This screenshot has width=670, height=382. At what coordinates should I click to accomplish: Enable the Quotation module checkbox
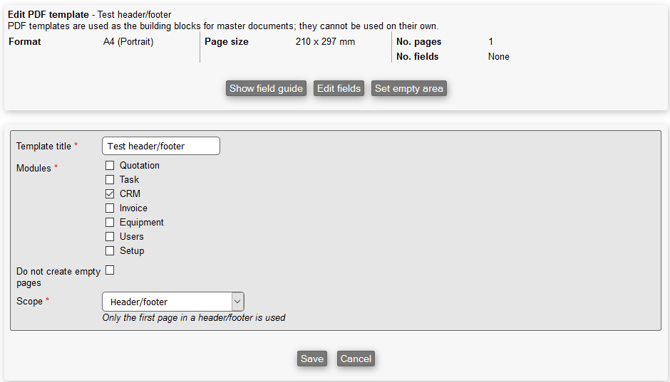(110, 165)
